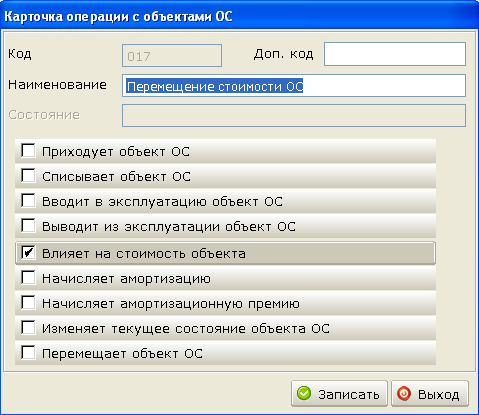The height and width of the screenshot is (415, 479).
Task: Click the greyed-out Состояние field
Action: point(294,115)
